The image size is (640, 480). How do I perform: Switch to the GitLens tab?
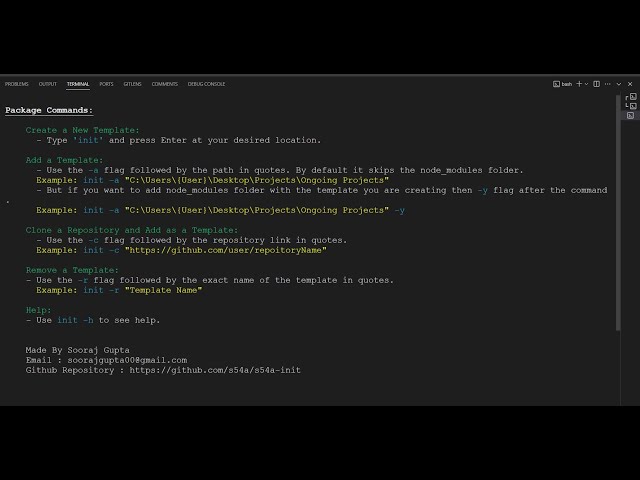click(x=132, y=84)
